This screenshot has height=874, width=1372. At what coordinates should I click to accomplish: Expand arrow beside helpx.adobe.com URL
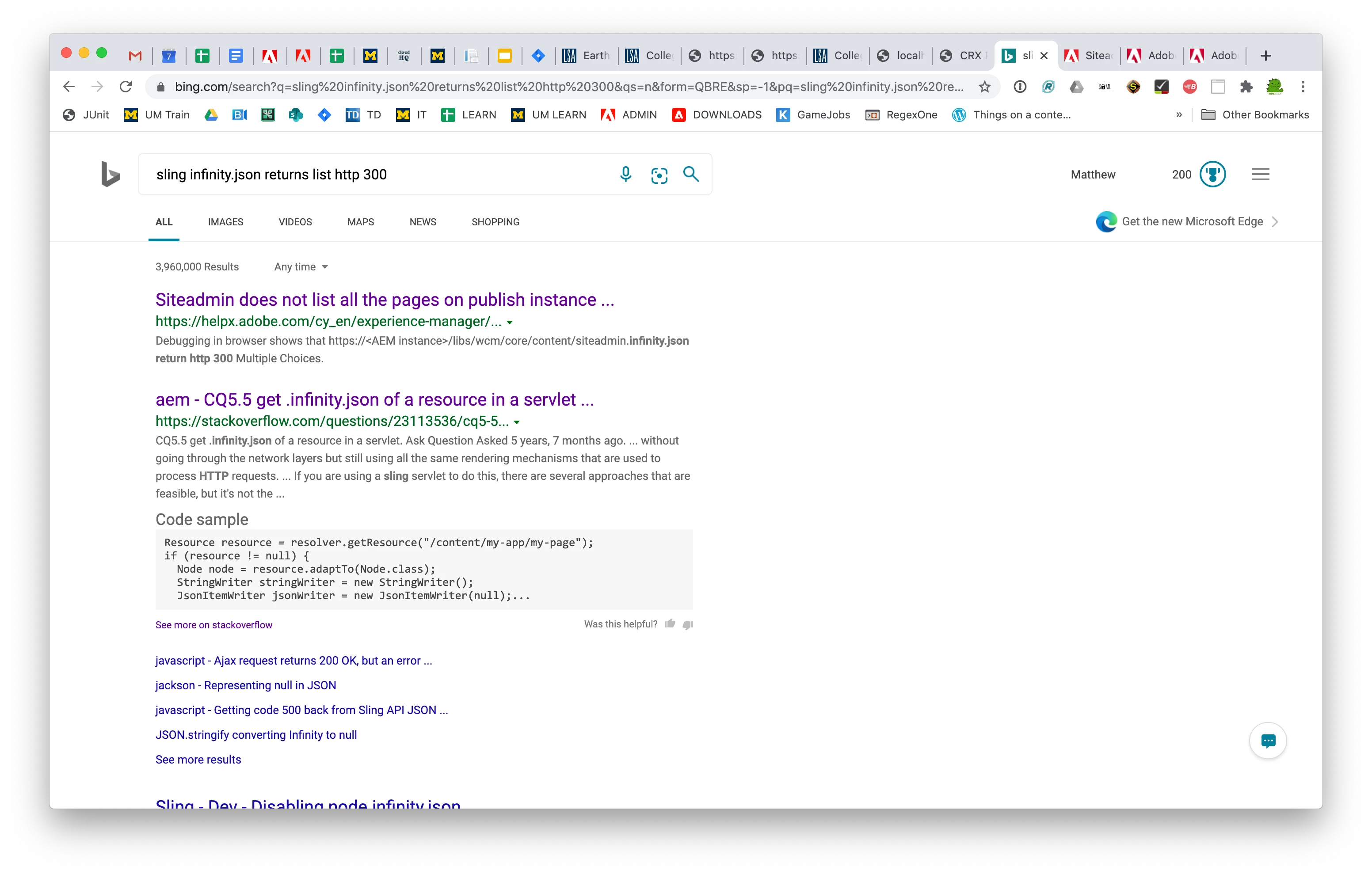510,323
